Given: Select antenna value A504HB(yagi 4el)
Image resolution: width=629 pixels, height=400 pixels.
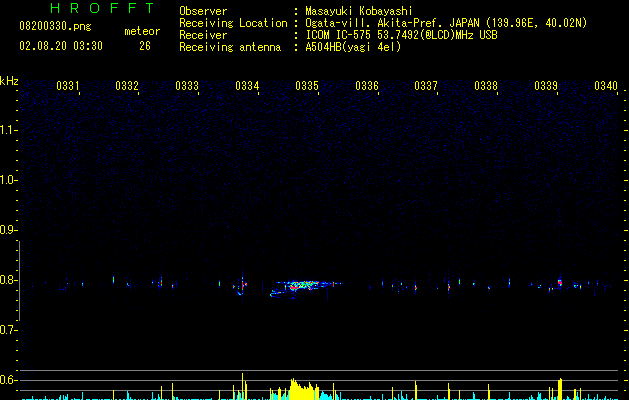Looking at the screenshot, I should 353,47.
